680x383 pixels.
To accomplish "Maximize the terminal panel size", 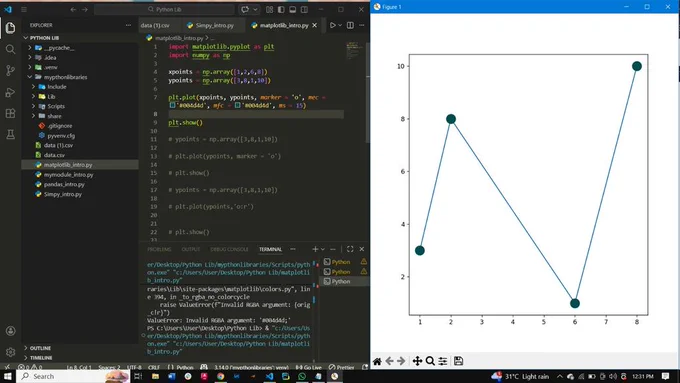I will [350, 249].
